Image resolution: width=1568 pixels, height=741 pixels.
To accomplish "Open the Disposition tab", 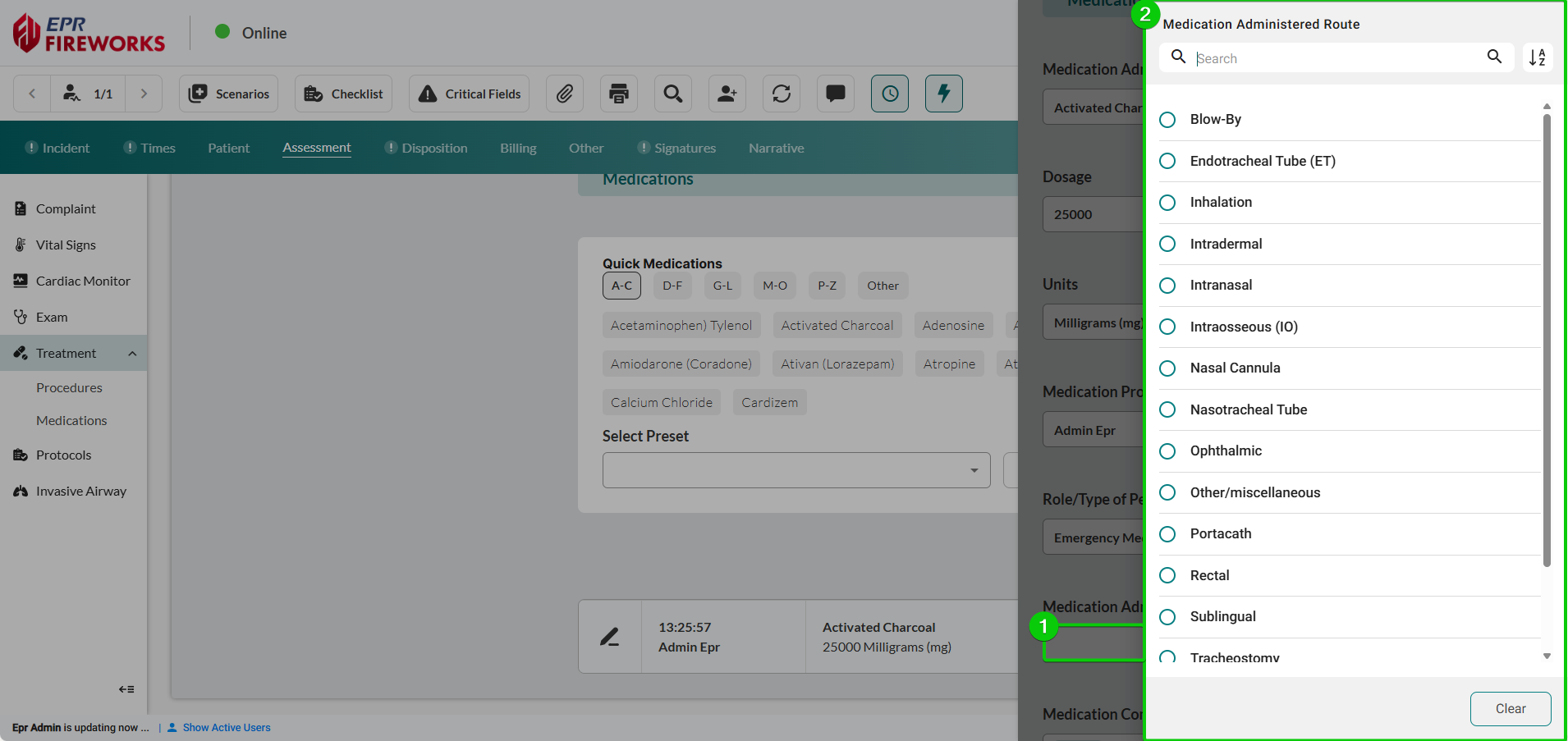I will pos(433,148).
